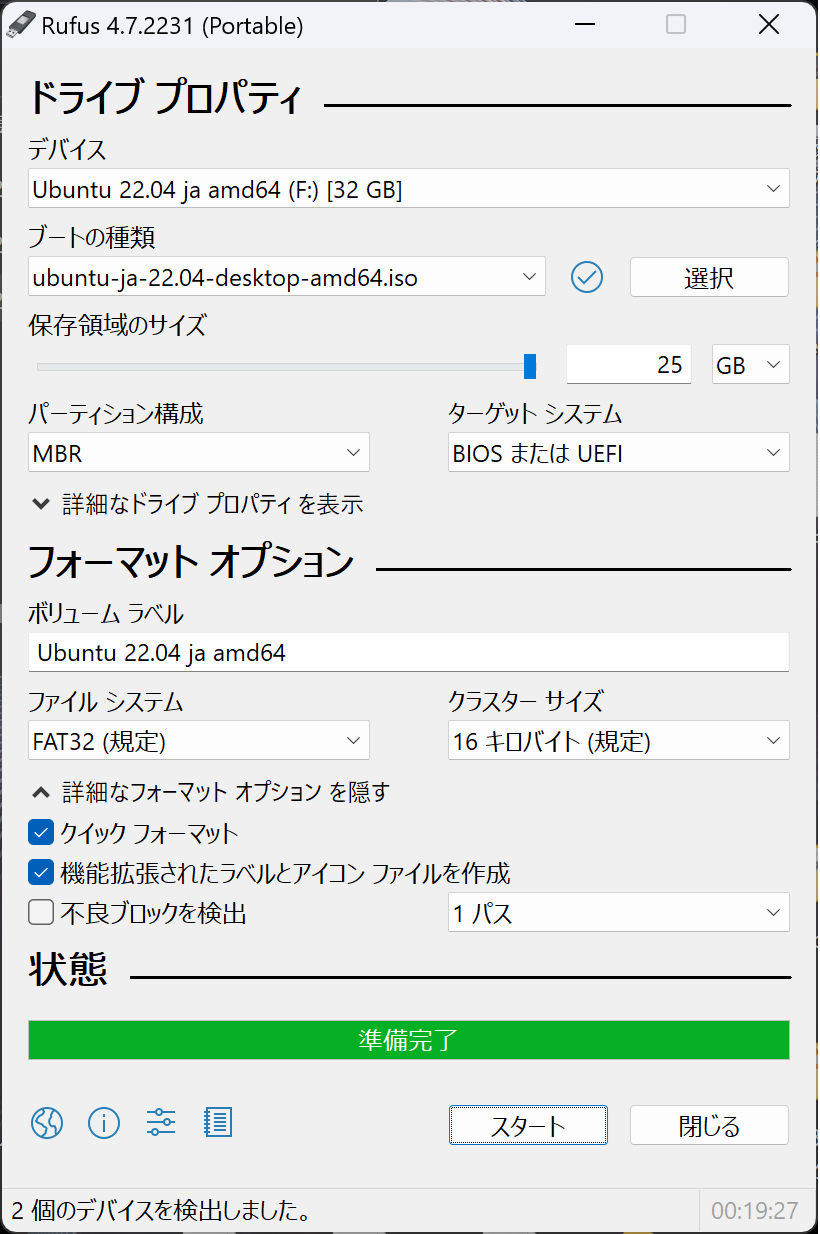Click the checksum checkmark circle icon
Screen dimensions: 820x1234
tap(587, 277)
